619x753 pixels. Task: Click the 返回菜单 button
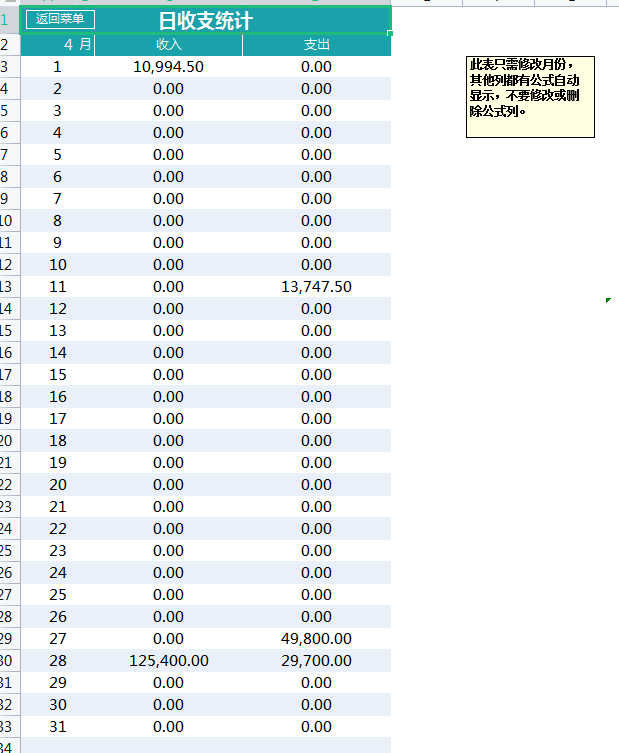(60, 19)
